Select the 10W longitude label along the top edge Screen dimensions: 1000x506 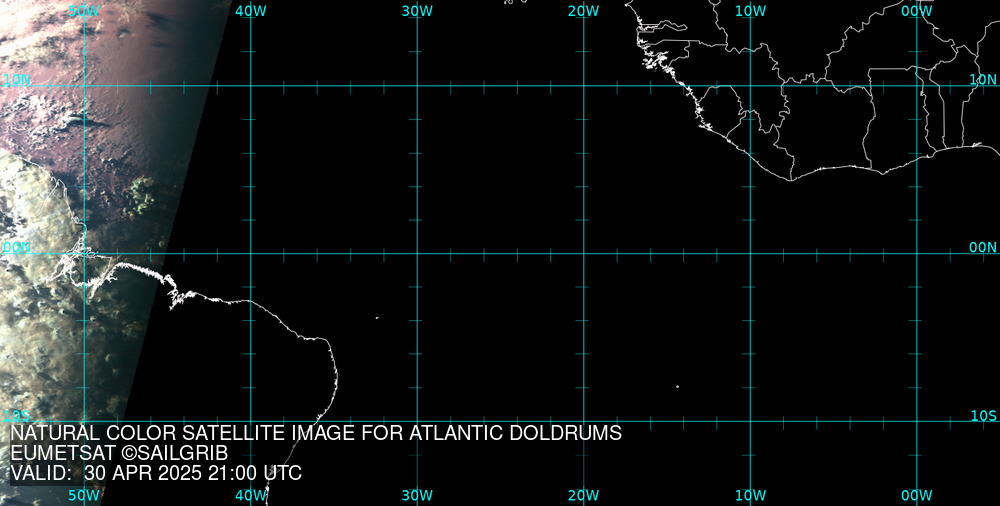click(x=750, y=11)
